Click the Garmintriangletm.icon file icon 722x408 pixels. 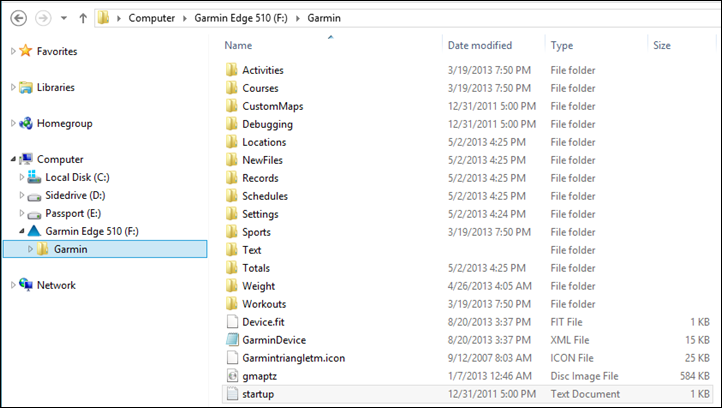tap(232, 357)
